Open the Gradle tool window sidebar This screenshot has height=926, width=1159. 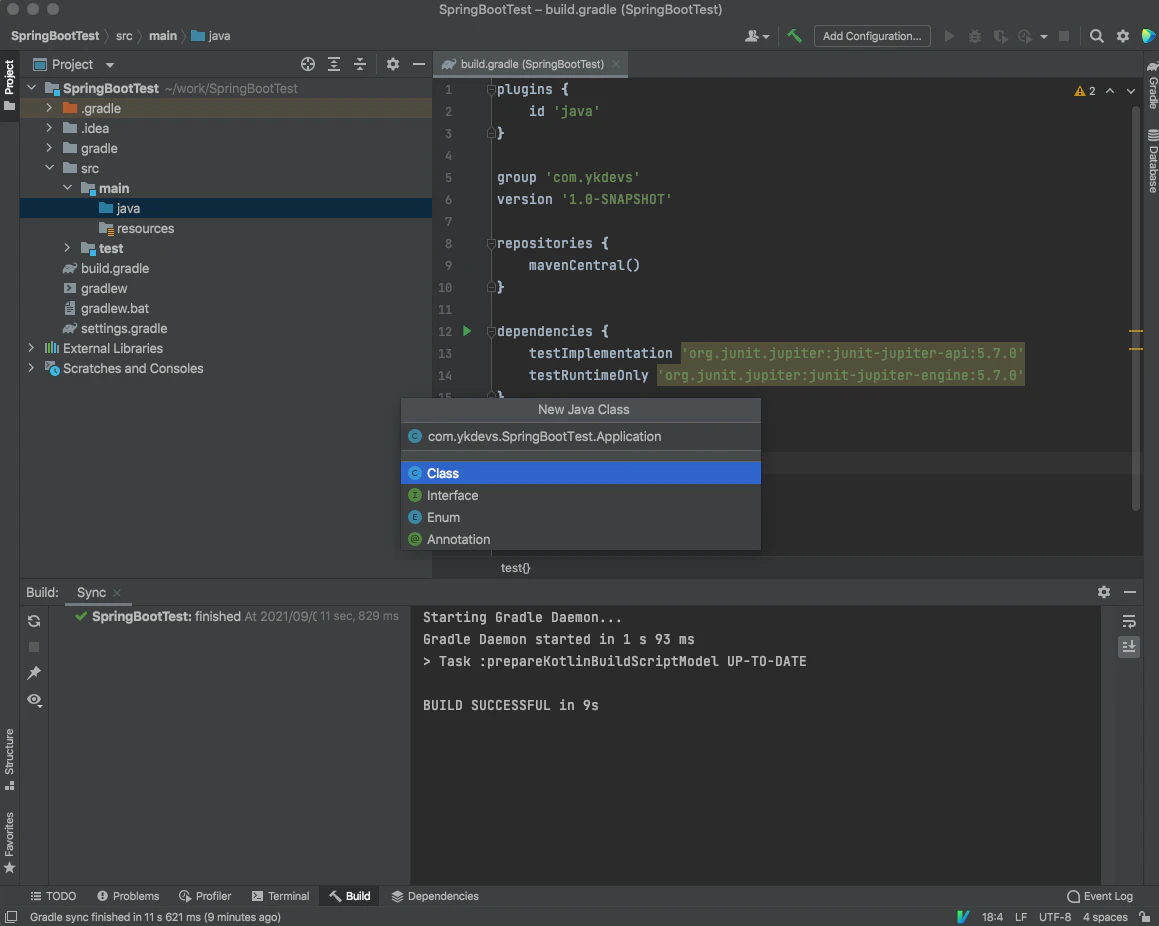1152,86
